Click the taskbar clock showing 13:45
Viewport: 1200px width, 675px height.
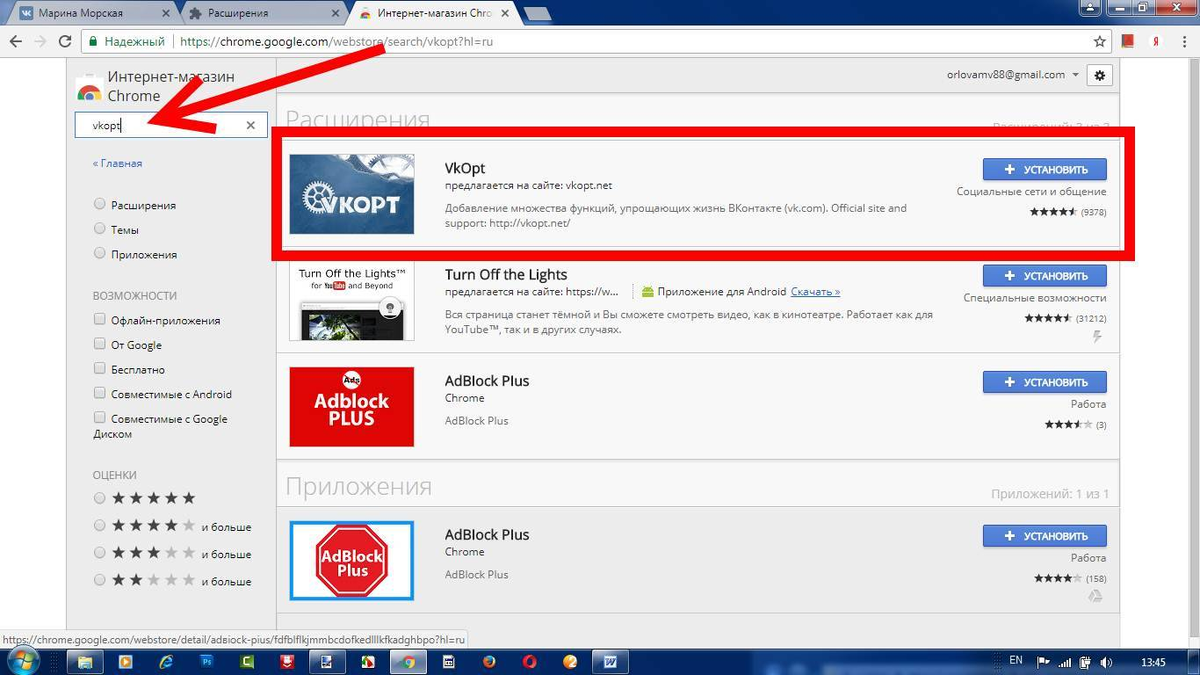[1153, 662]
